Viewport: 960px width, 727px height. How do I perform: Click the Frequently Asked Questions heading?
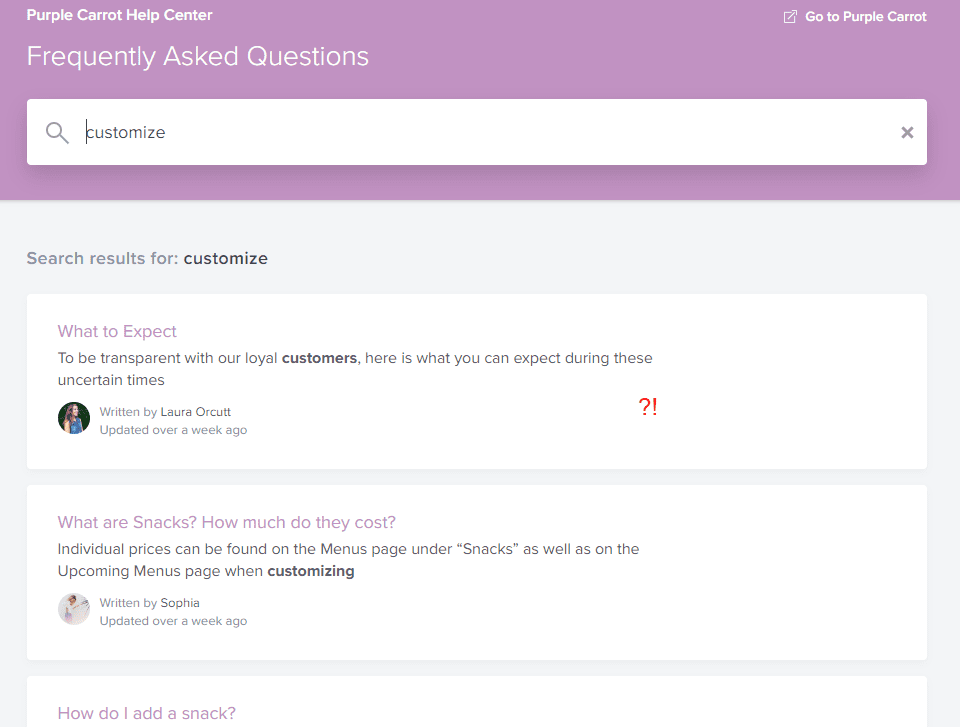[198, 56]
